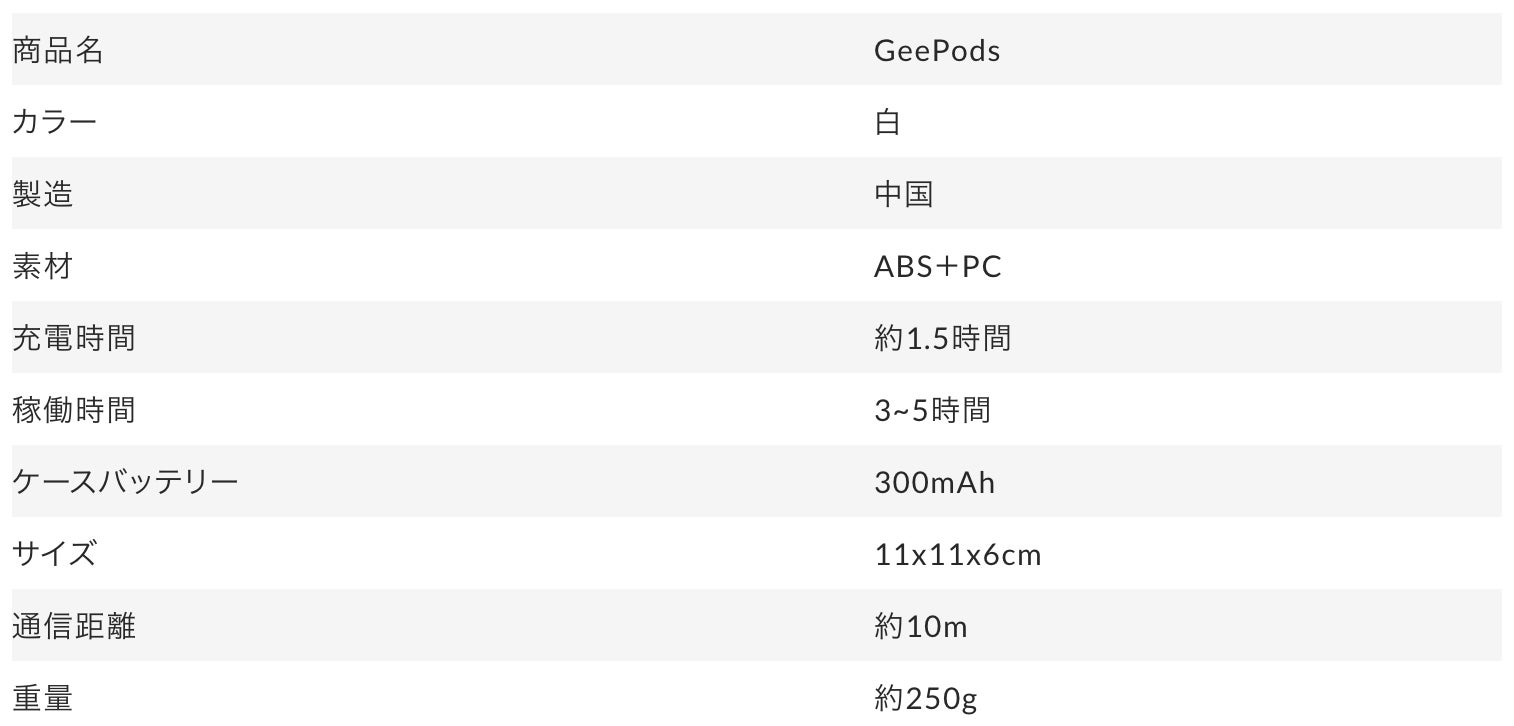
Task: Select the 11x11x6cm size value
Action: tap(957, 554)
